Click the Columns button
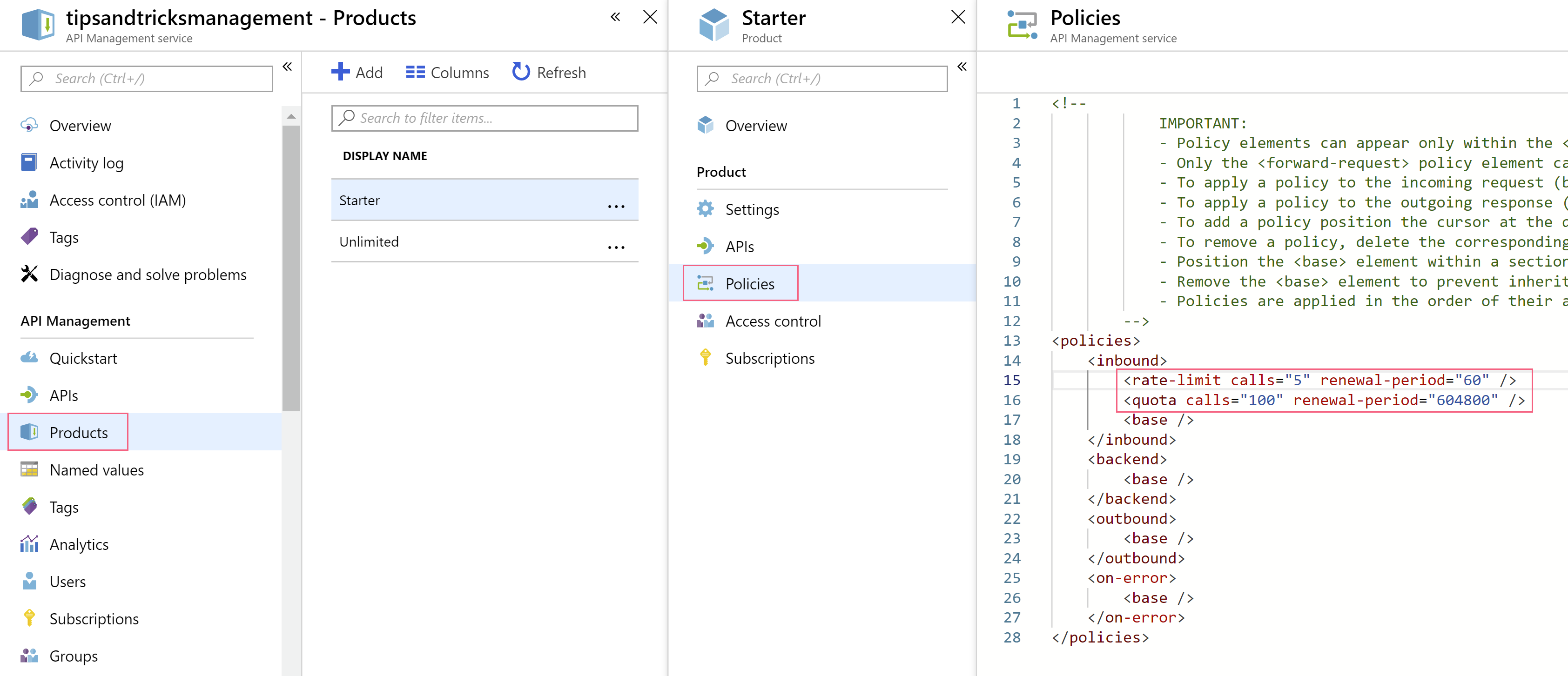 point(447,72)
